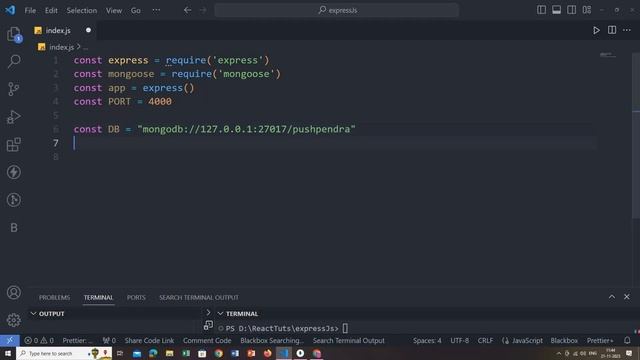This screenshot has height=360, width=640.
Task: Go back with the navigation arrow
Action: [187, 10]
